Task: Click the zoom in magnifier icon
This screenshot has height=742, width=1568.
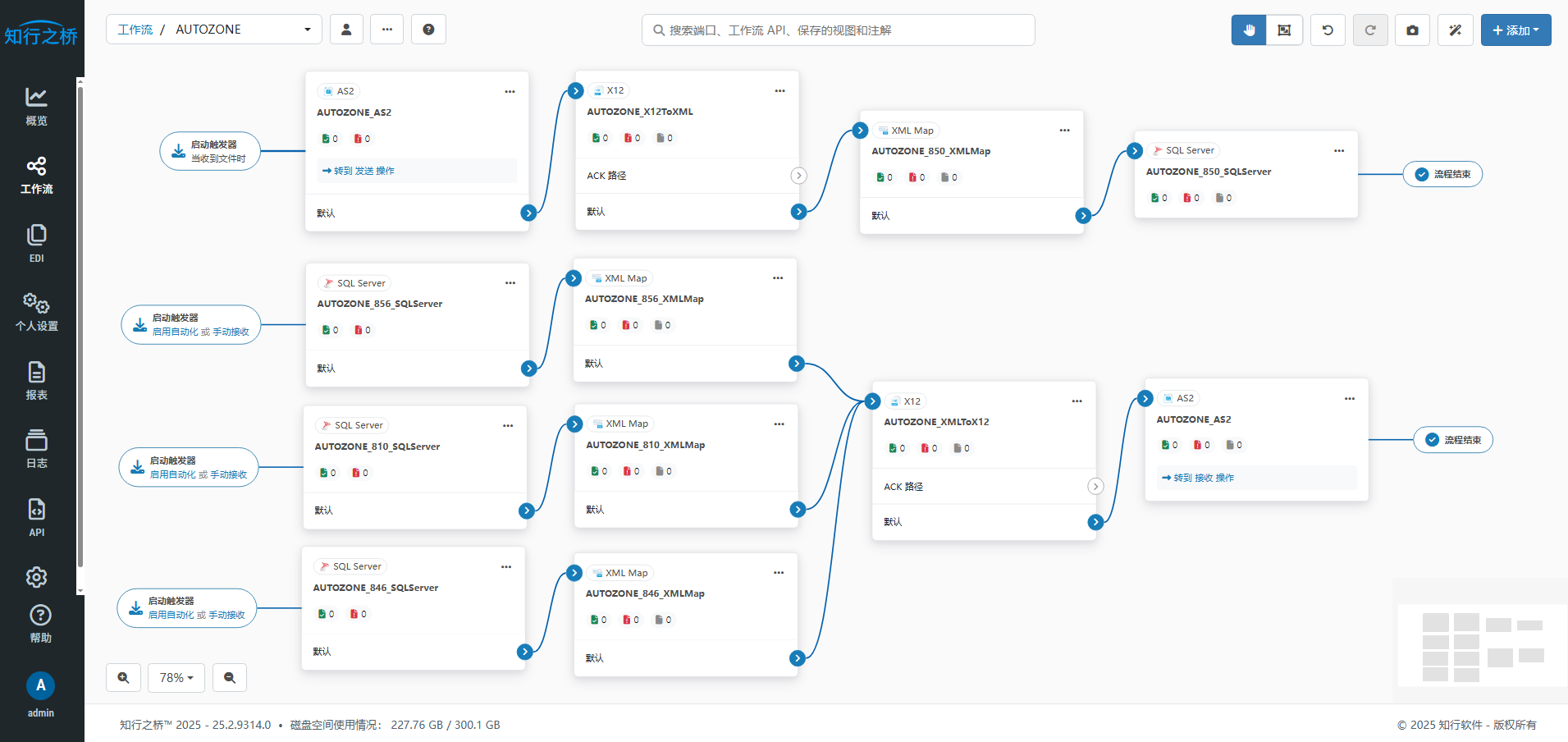Action: [x=123, y=678]
